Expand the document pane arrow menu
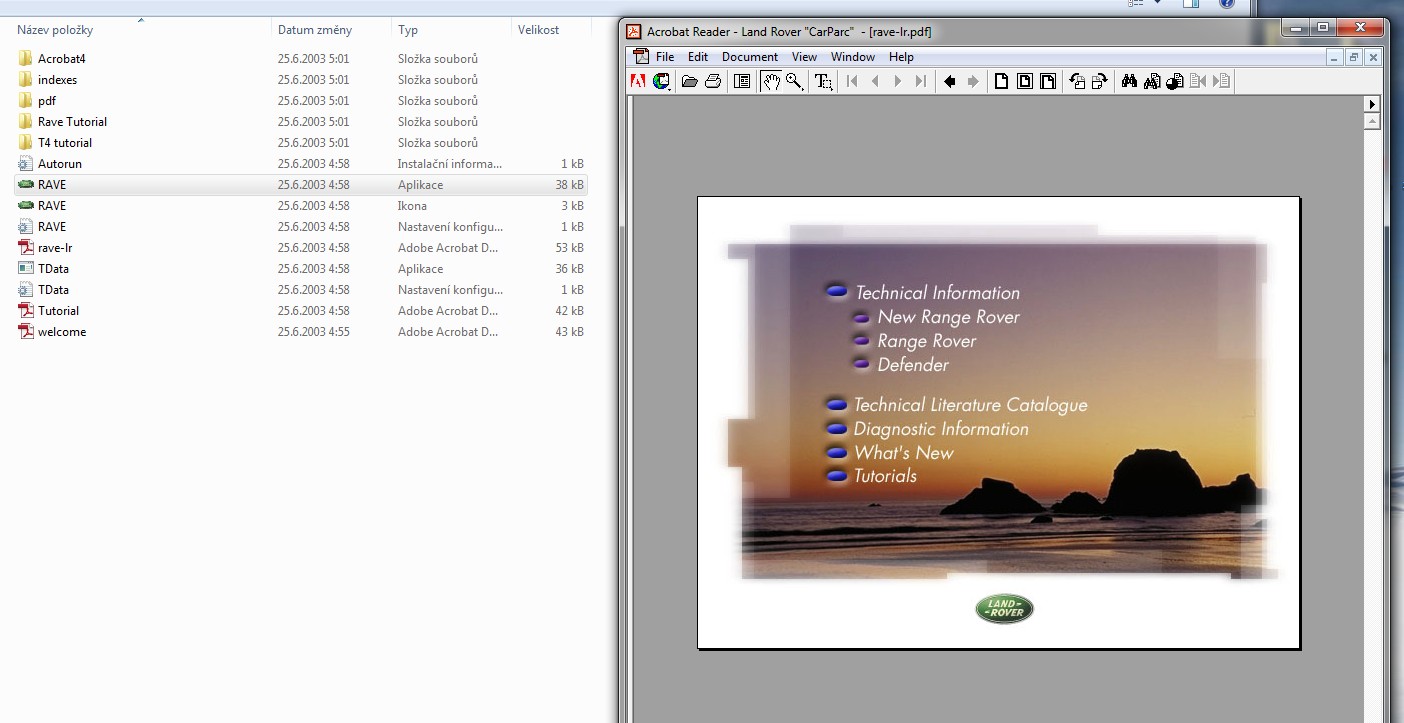1404x723 pixels. 1372,104
